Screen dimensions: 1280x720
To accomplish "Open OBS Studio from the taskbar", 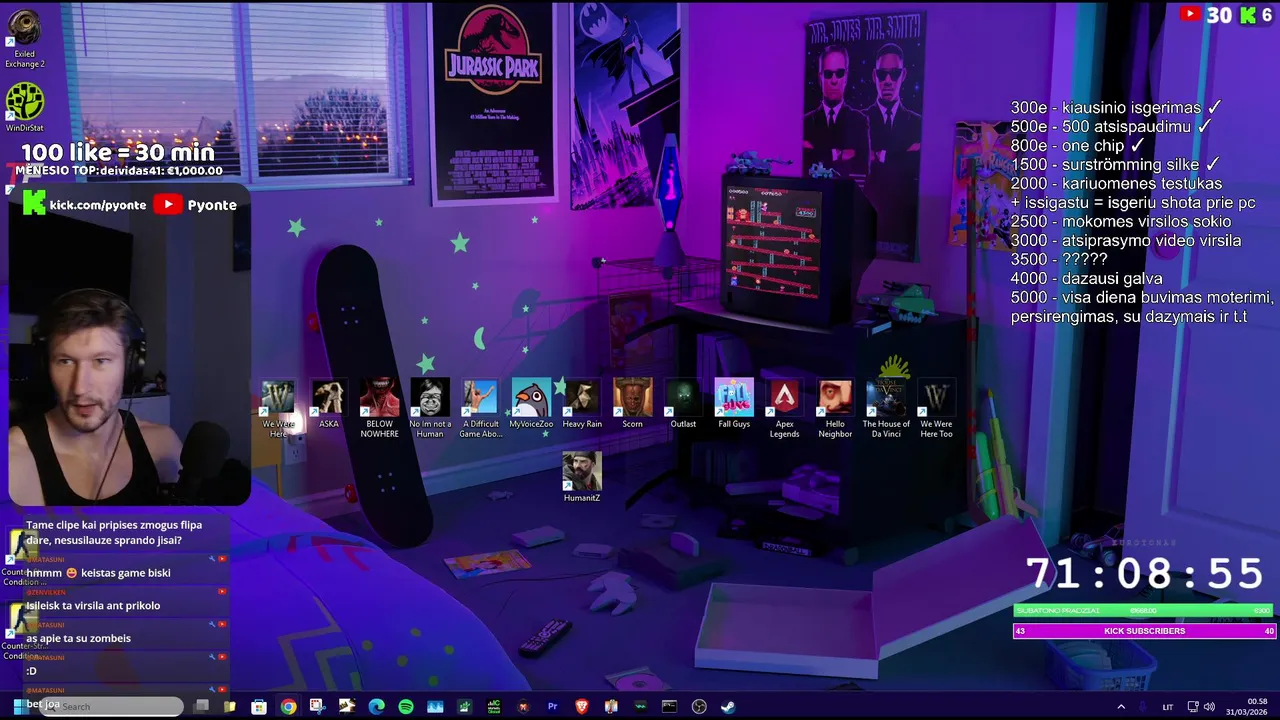I will [x=699, y=707].
